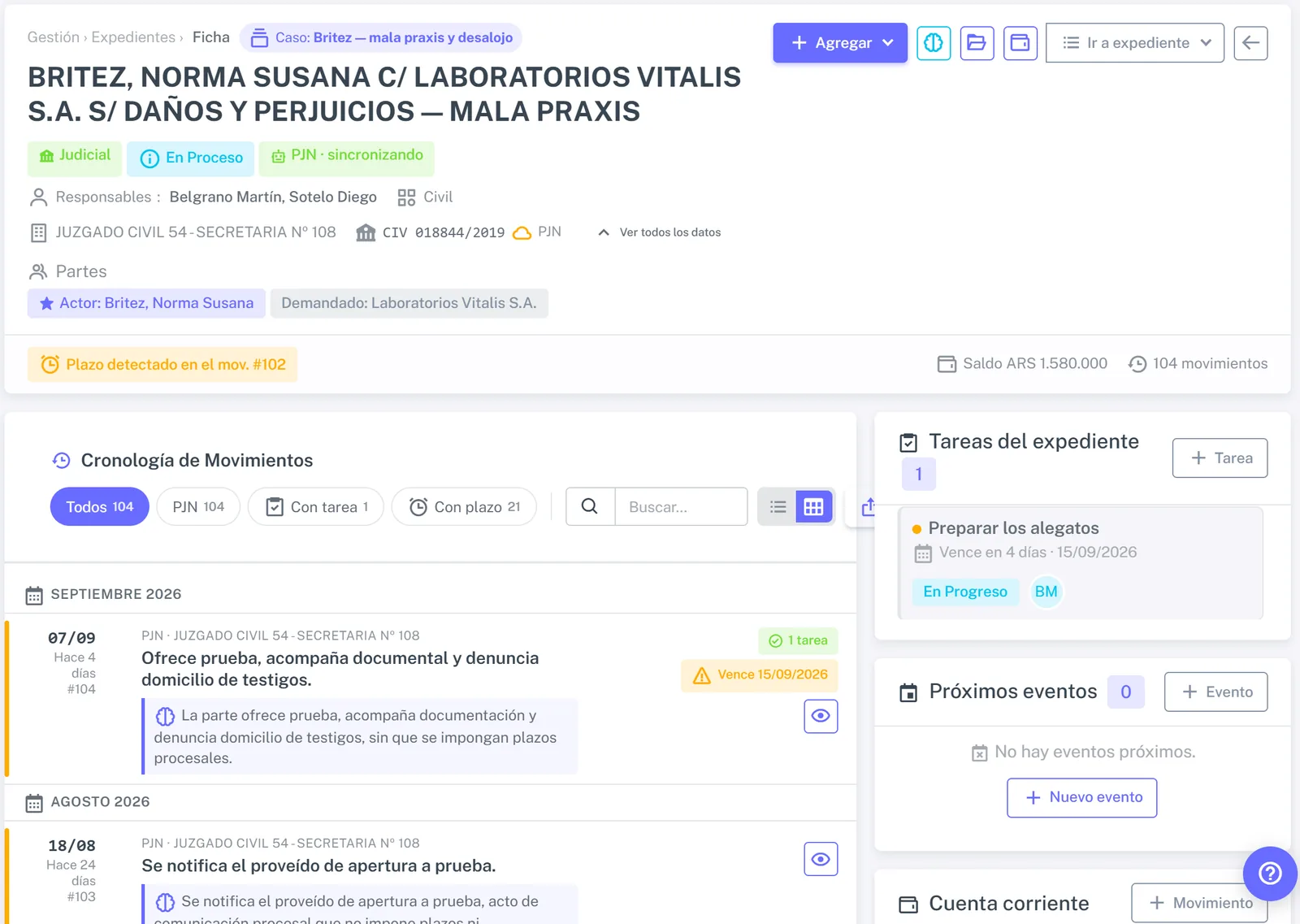Select the PJN 104 filter tab
Image resolution: width=1300 pixels, height=924 pixels.
(198, 506)
